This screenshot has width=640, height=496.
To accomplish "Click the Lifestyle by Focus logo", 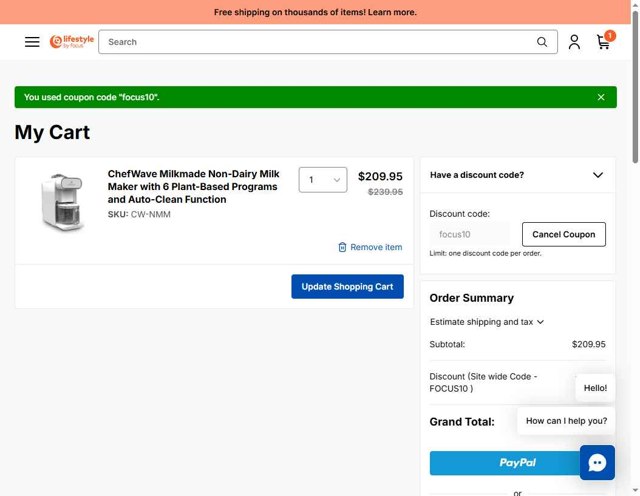I will coord(71,42).
